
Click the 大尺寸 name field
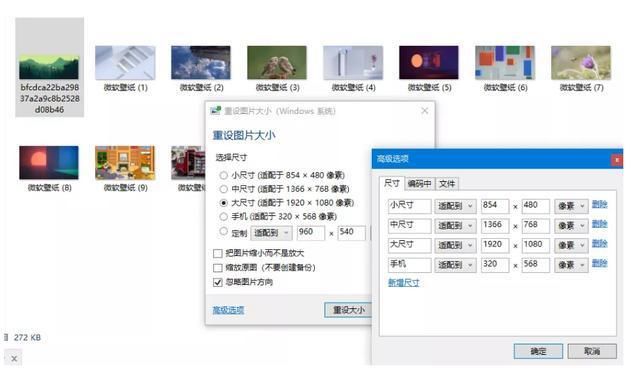click(409, 245)
